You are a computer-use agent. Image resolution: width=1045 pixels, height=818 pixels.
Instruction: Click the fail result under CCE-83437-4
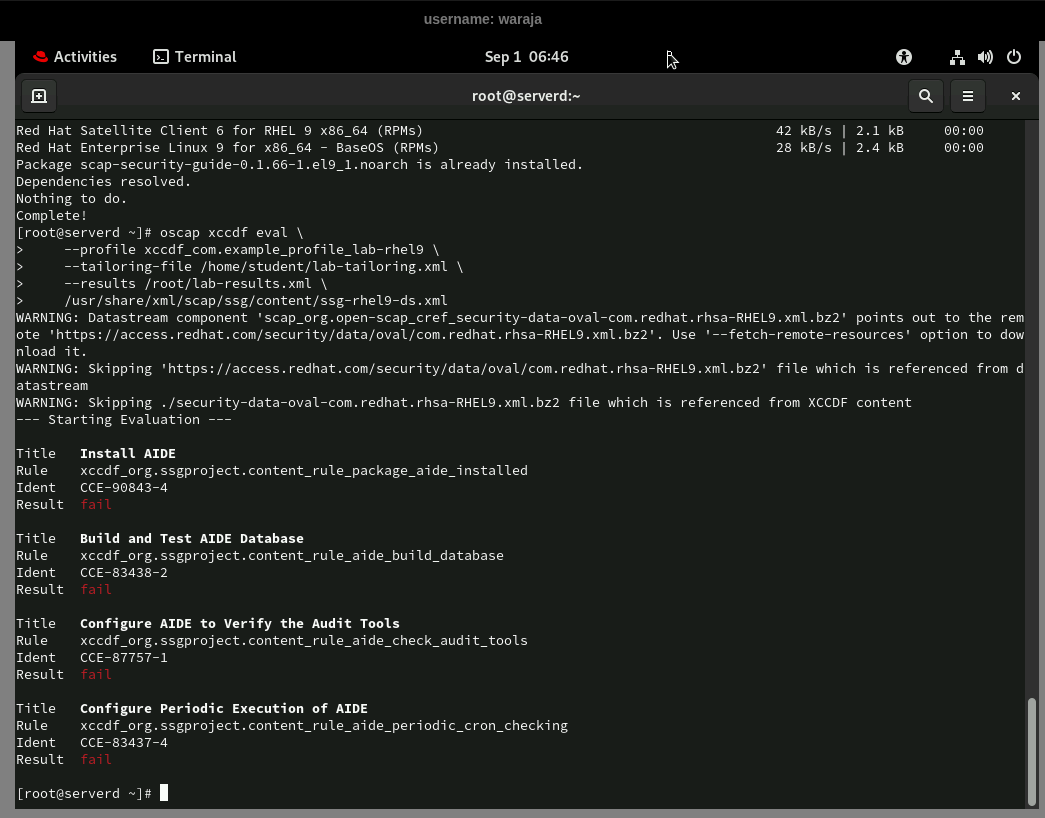[x=96, y=759]
